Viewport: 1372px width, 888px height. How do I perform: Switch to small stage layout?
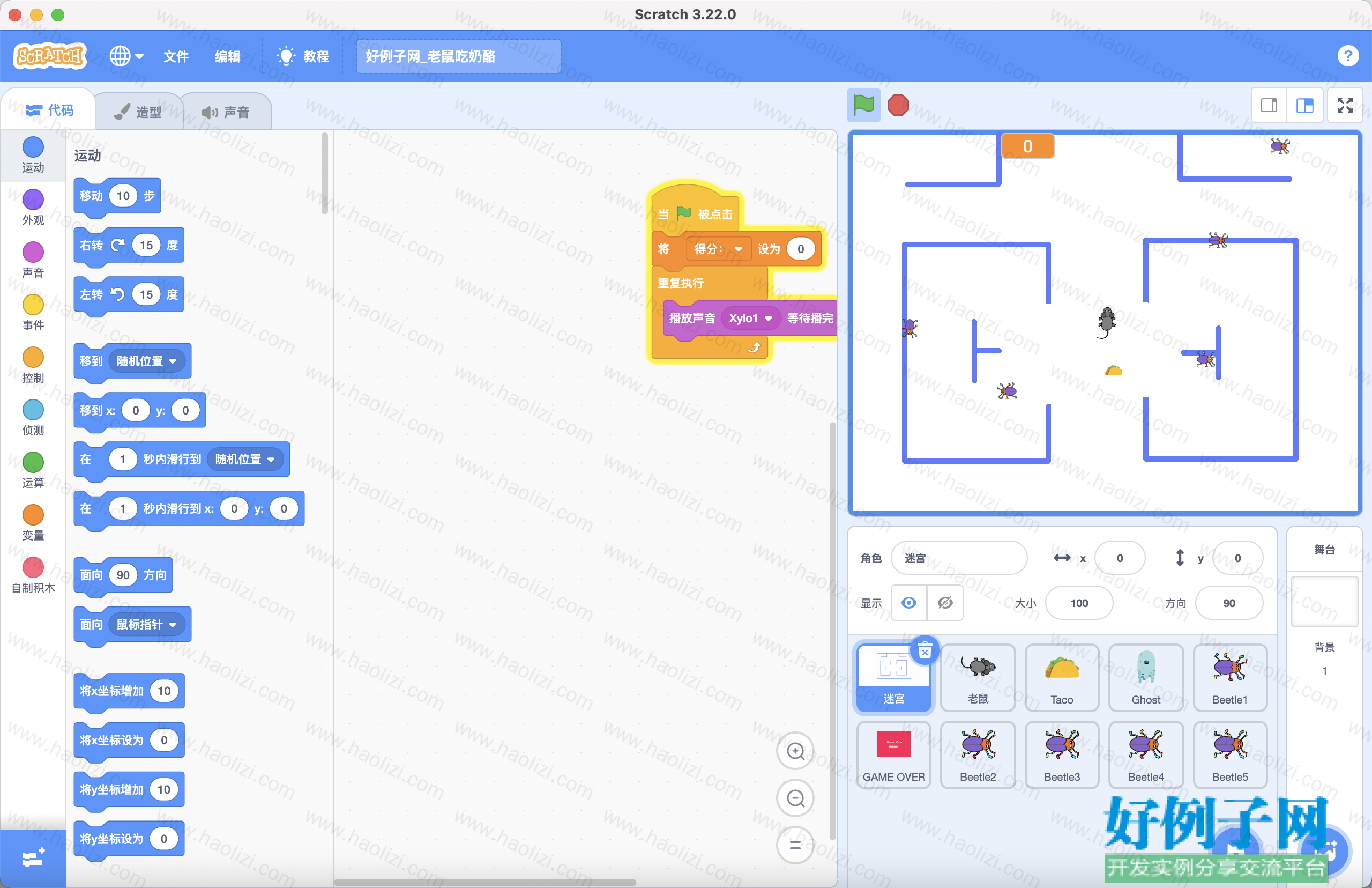pyautogui.click(x=1269, y=105)
